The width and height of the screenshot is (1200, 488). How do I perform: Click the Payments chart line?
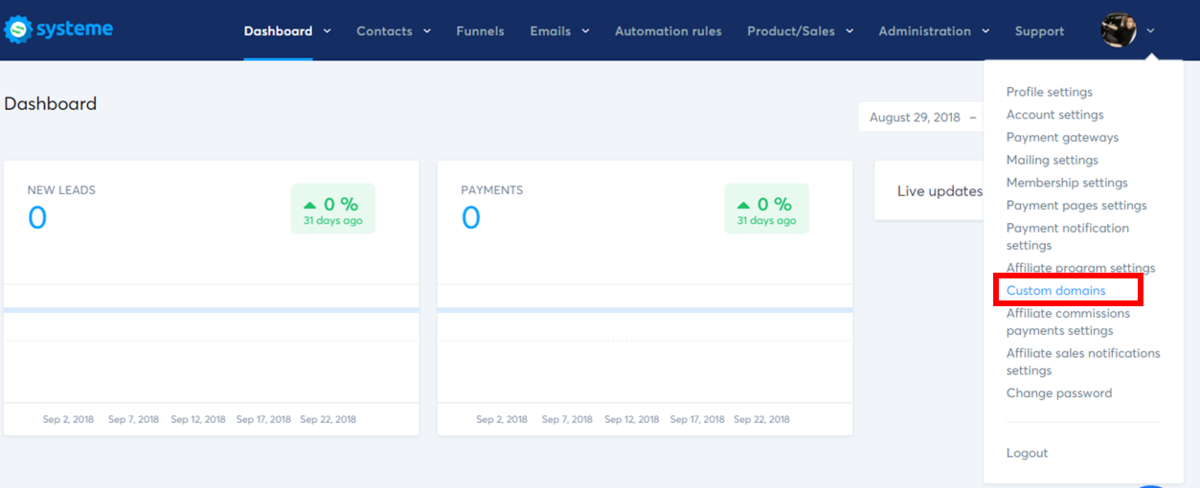point(645,310)
